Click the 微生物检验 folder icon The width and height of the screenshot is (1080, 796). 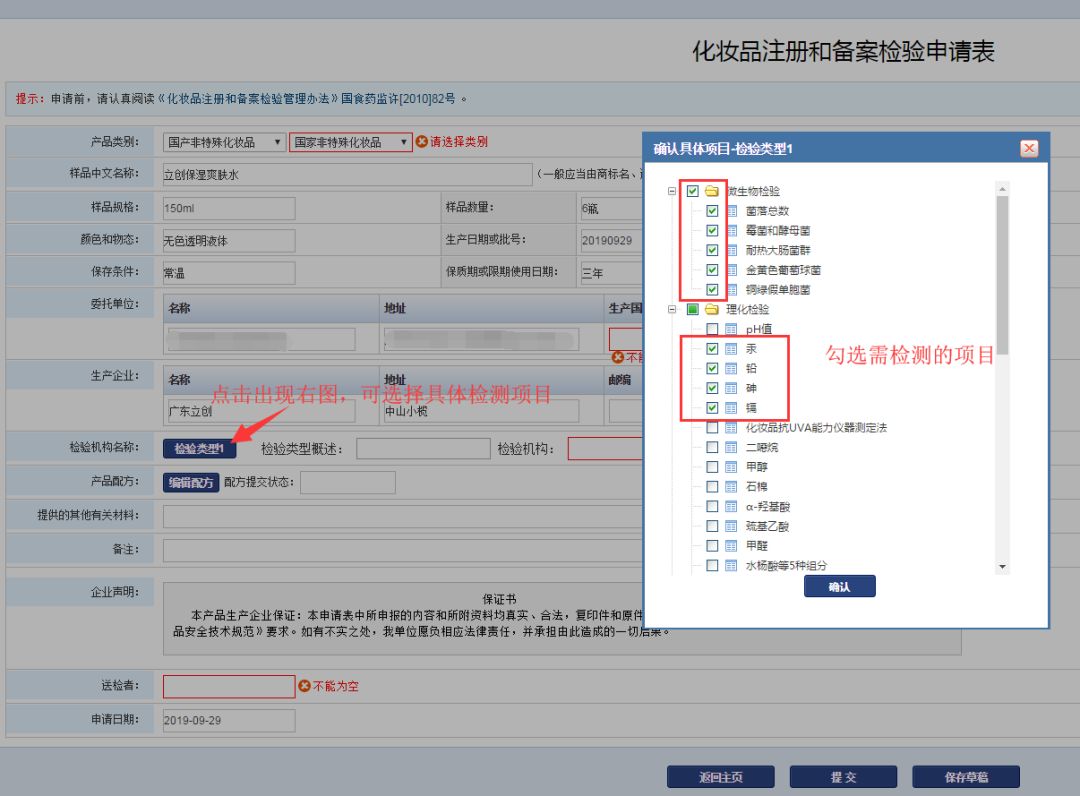[712, 191]
